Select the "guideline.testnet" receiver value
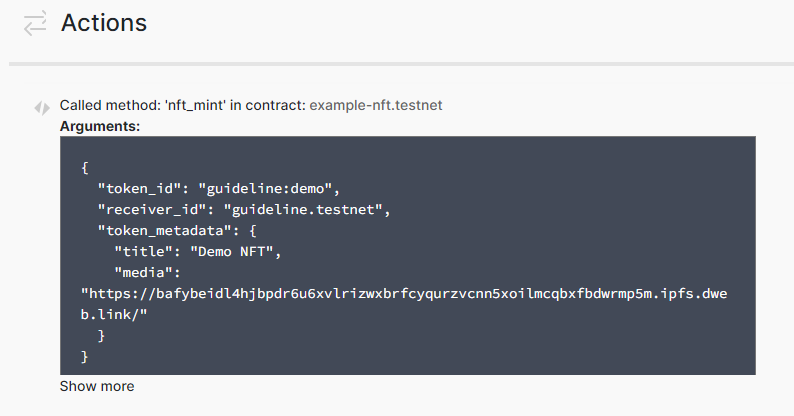Viewport: 794px width, 416px height. (303, 210)
